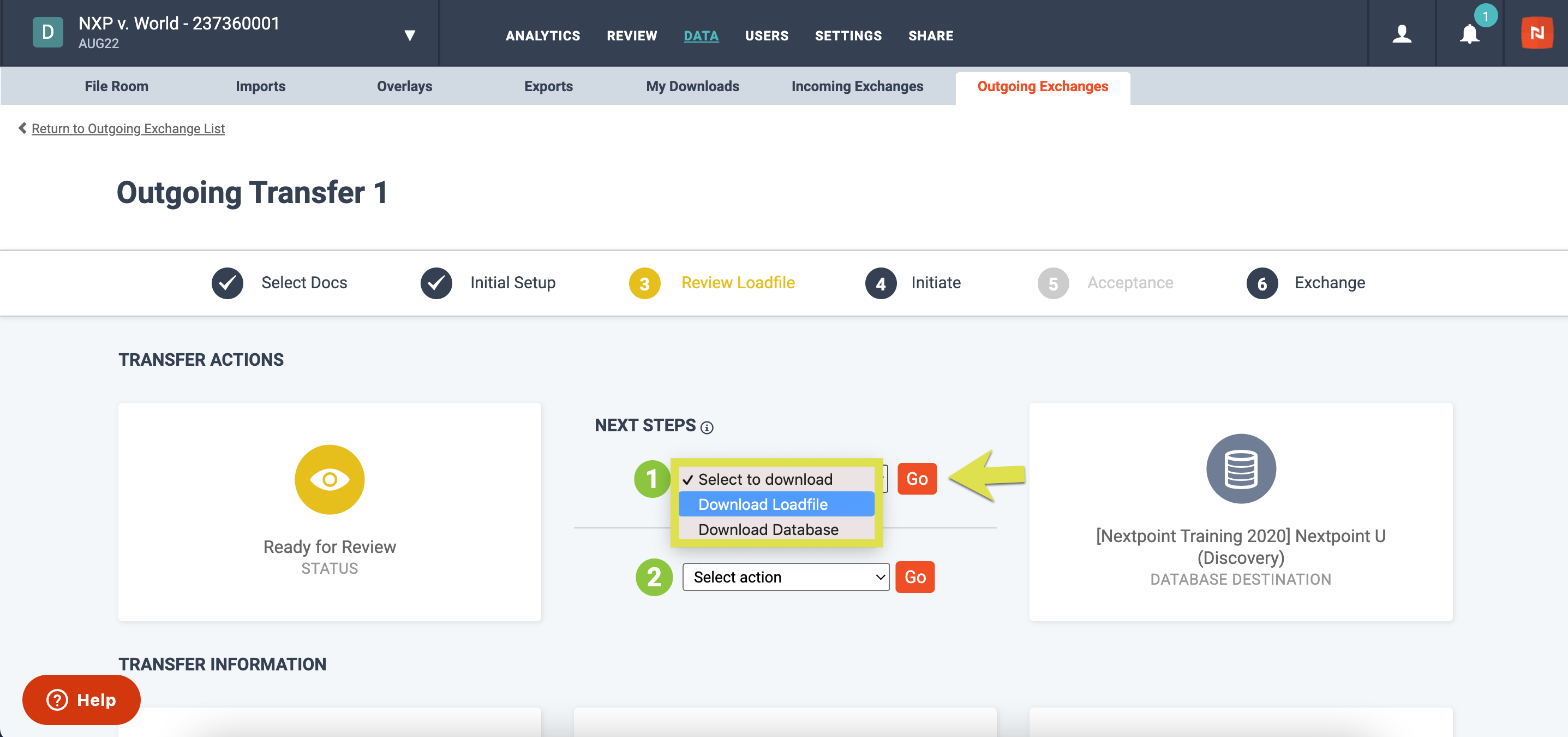Image resolution: width=1568 pixels, height=737 pixels.
Task: Click the Initial Setup step label
Action: point(512,283)
